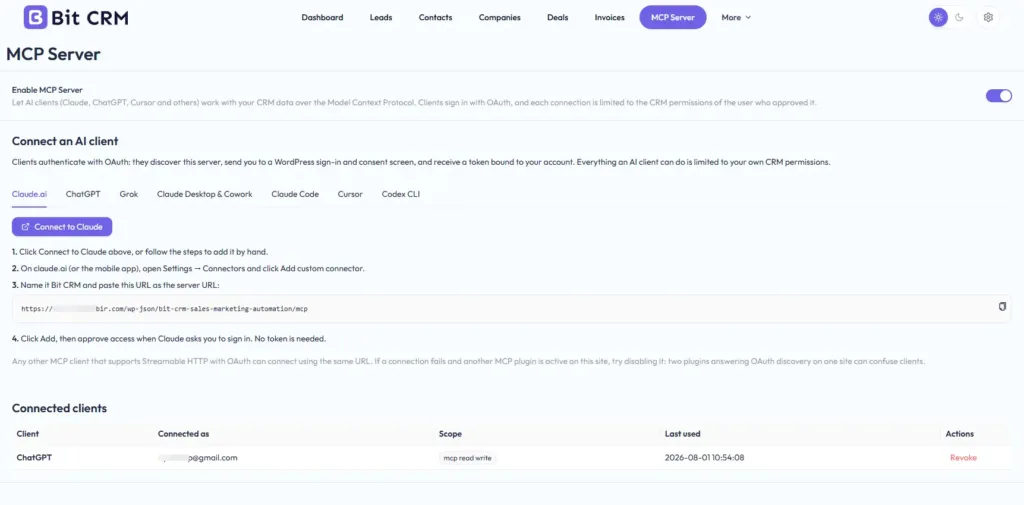Click the Bit CRM logo icon
Viewport: 1024px width, 505px height.
pos(35,18)
